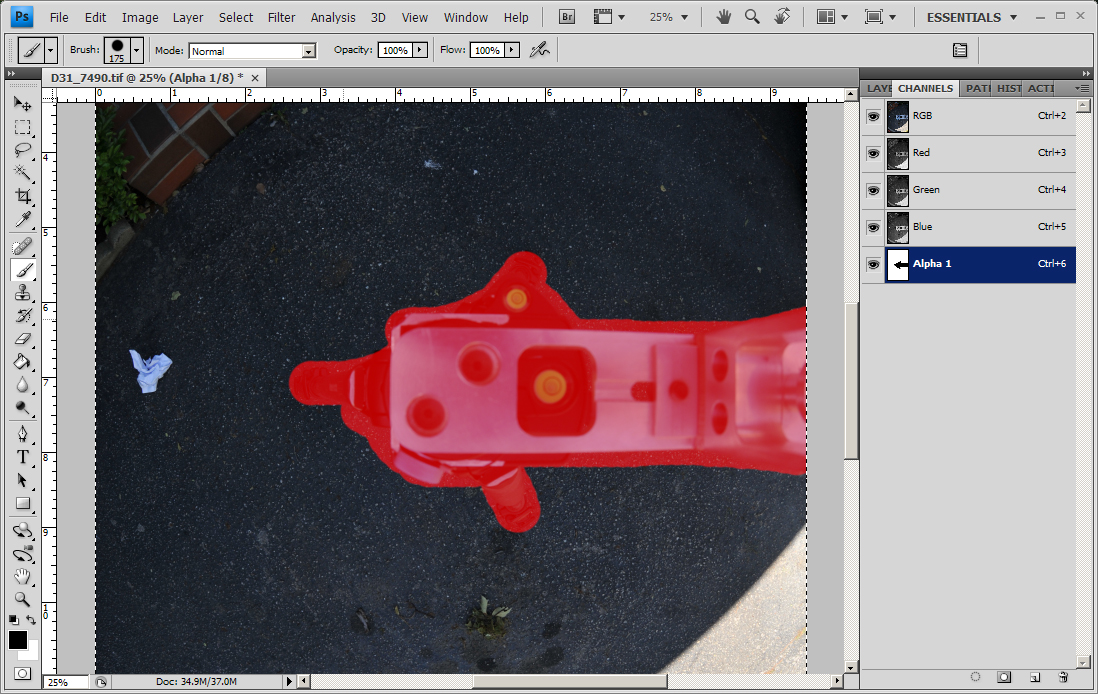The image size is (1098, 694).
Task: Select the Pen tool
Action: click(x=22, y=434)
